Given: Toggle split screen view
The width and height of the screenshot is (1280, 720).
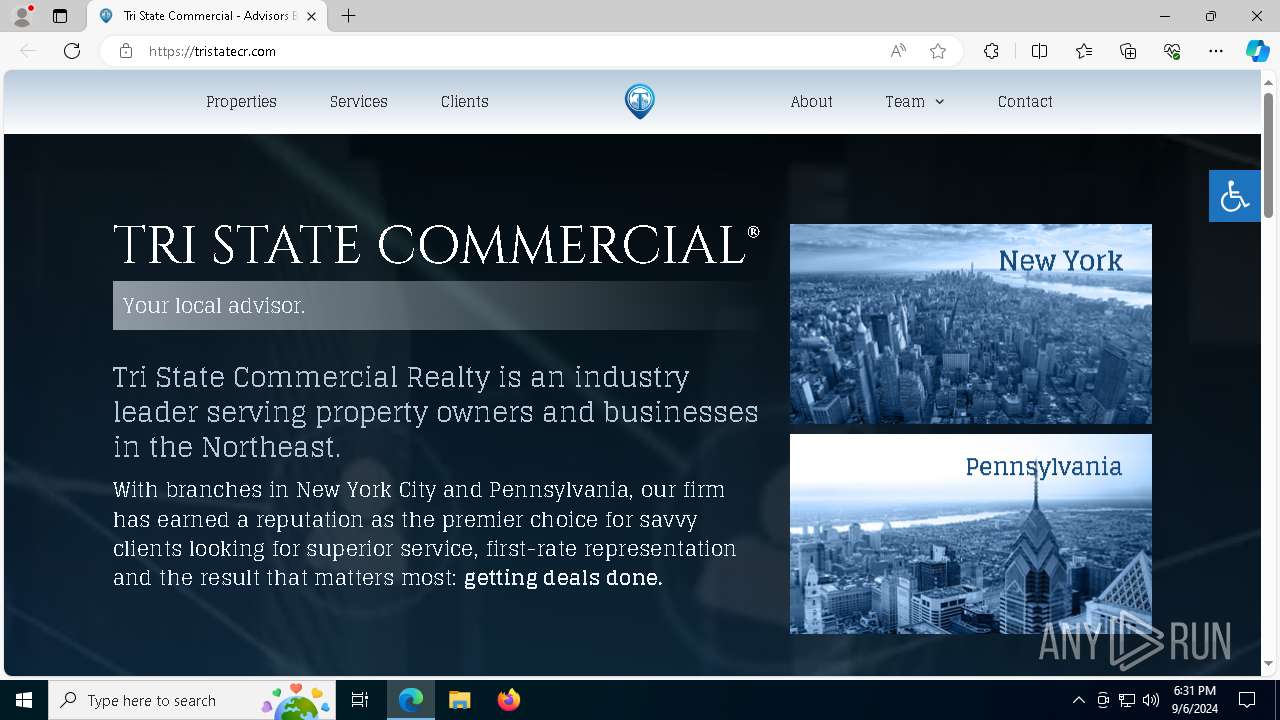Looking at the screenshot, I should pyautogui.click(x=1039, y=51).
